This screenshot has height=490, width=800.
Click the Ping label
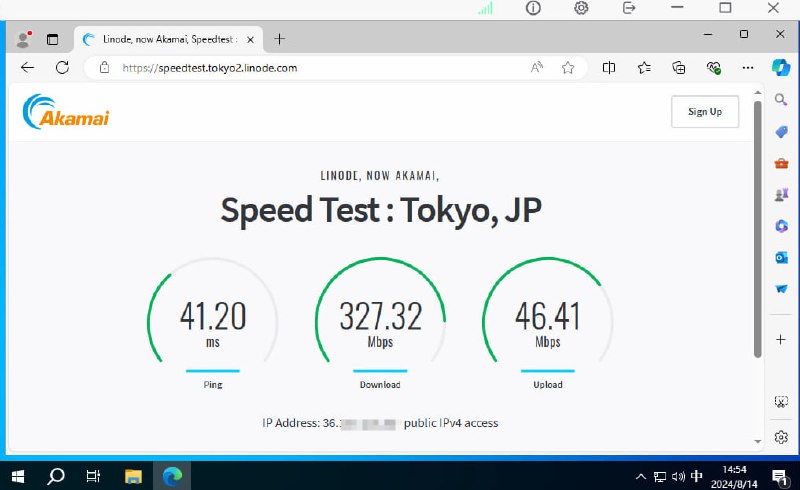point(213,384)
